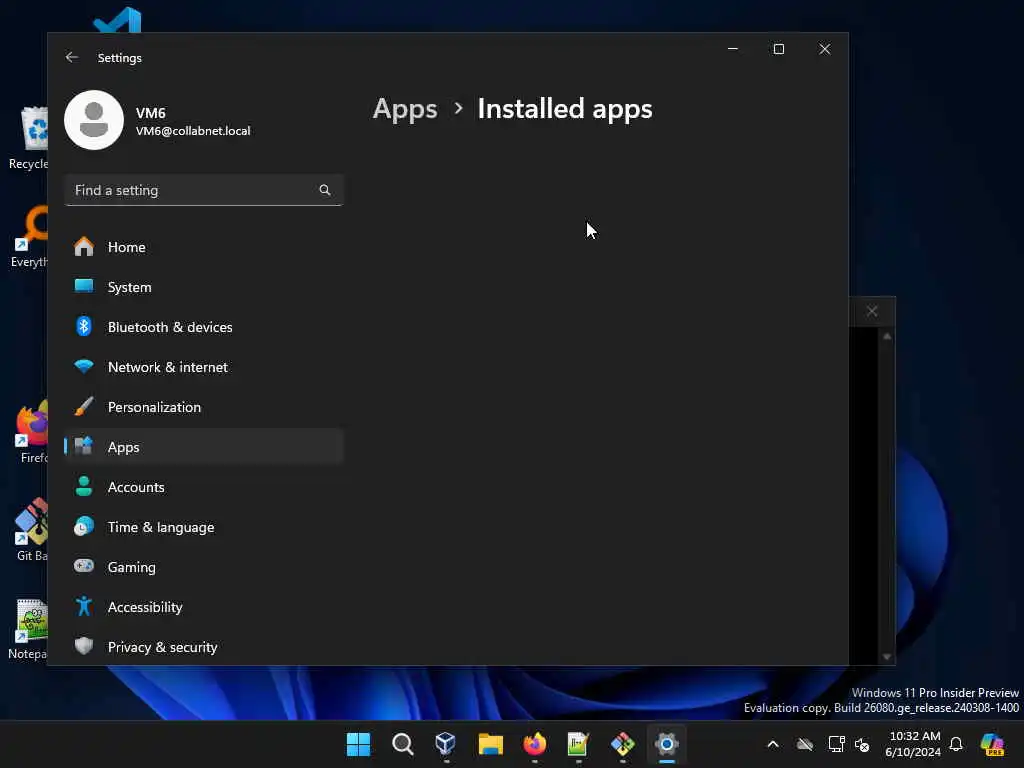Click the Apps breadcrumb link in heading

405,109
